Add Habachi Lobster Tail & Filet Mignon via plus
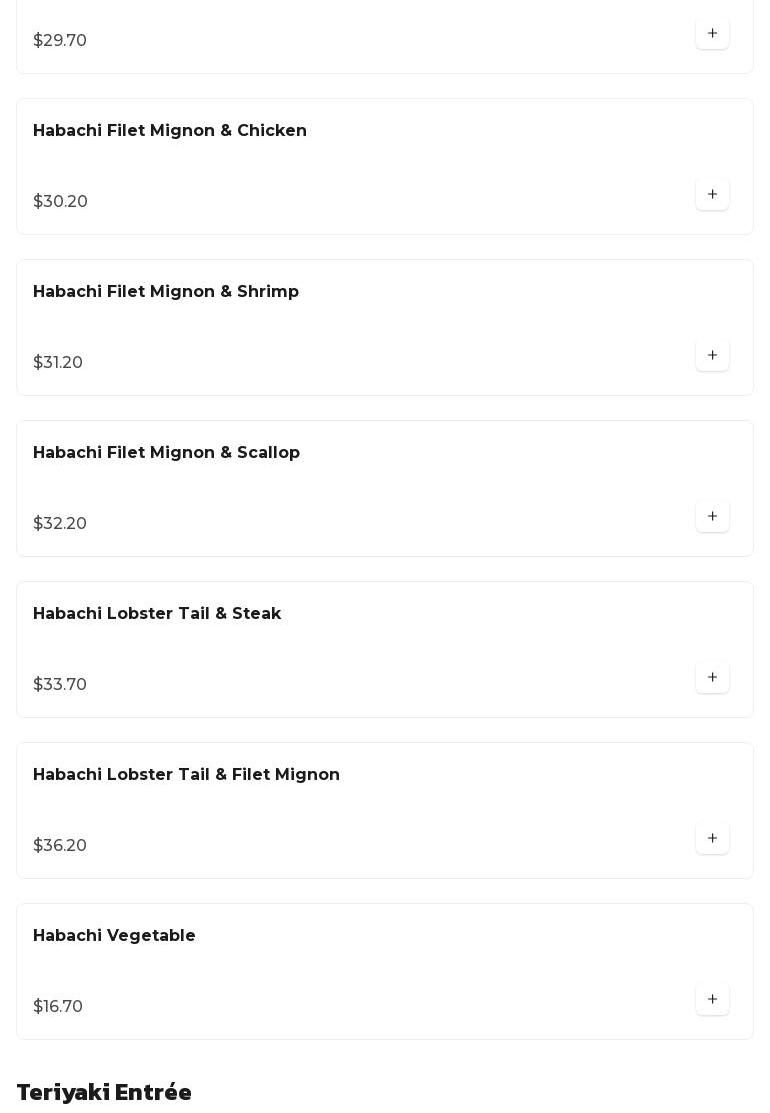Image resolution: width=770 pixels, height=1113 pixels. click(x=712, y=838)
